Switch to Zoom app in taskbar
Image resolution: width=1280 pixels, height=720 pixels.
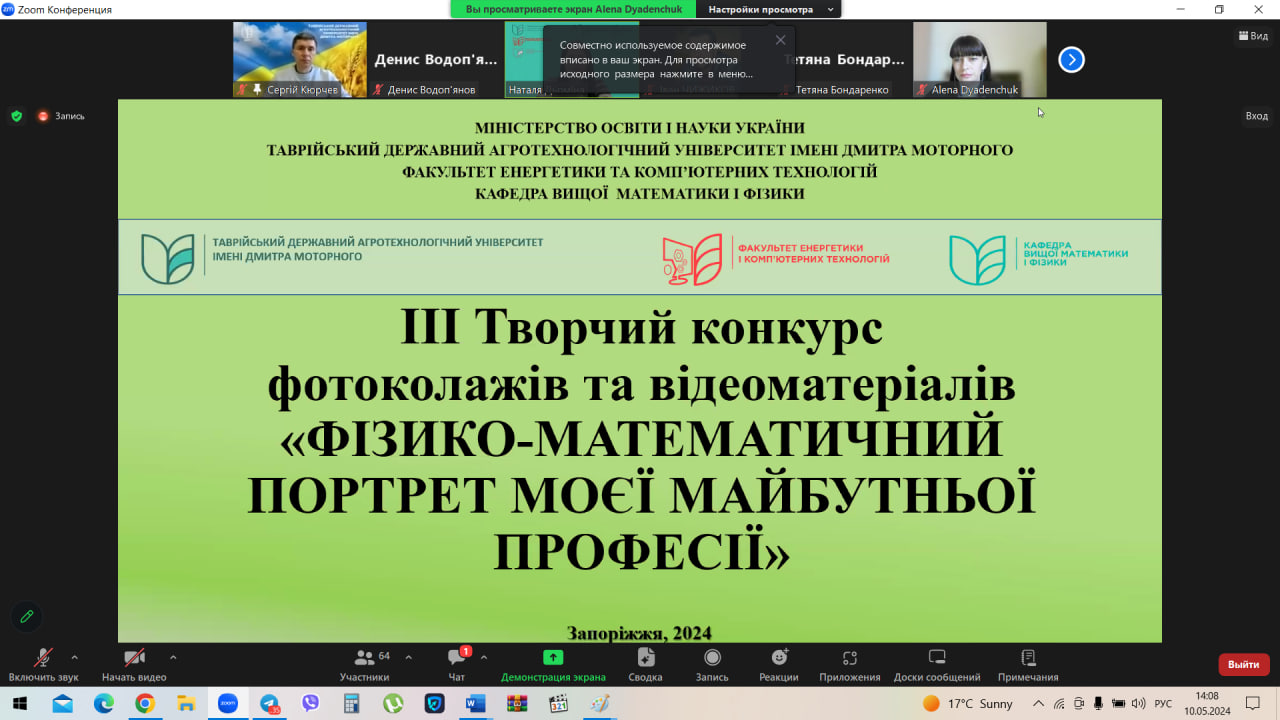point(228,704)
